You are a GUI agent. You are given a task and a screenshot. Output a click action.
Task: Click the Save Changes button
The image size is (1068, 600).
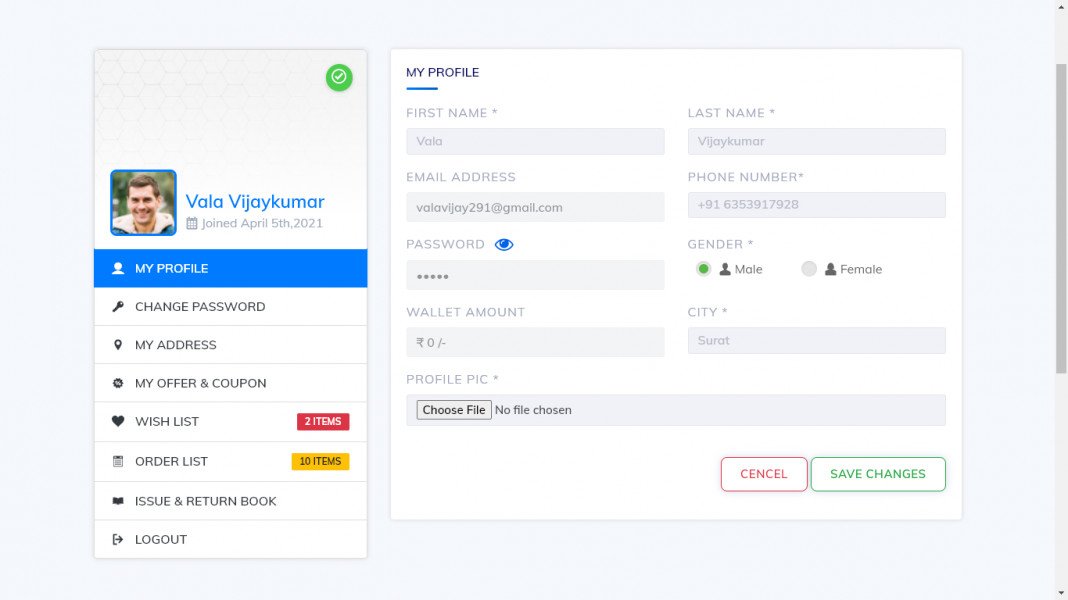(878, 474)
